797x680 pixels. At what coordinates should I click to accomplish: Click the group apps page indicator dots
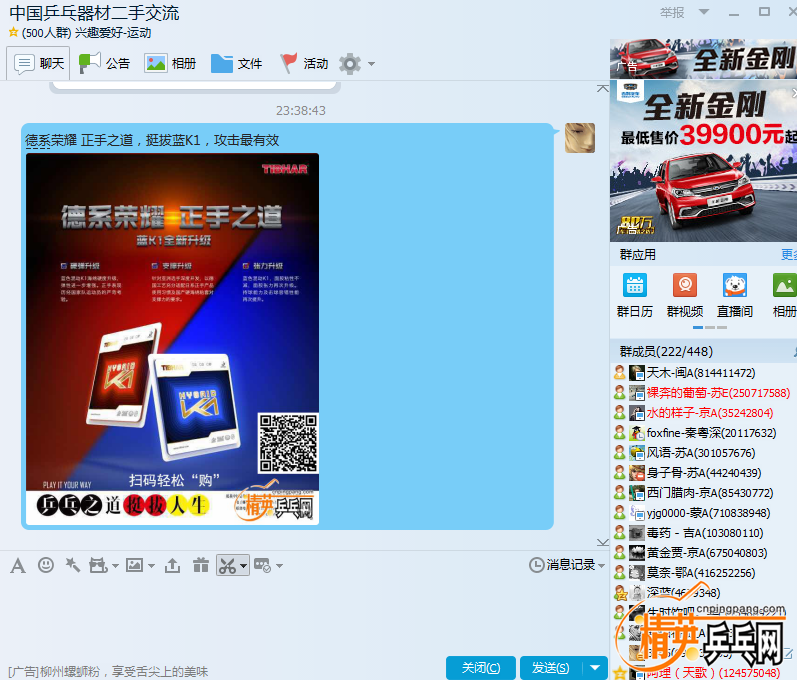710,328
